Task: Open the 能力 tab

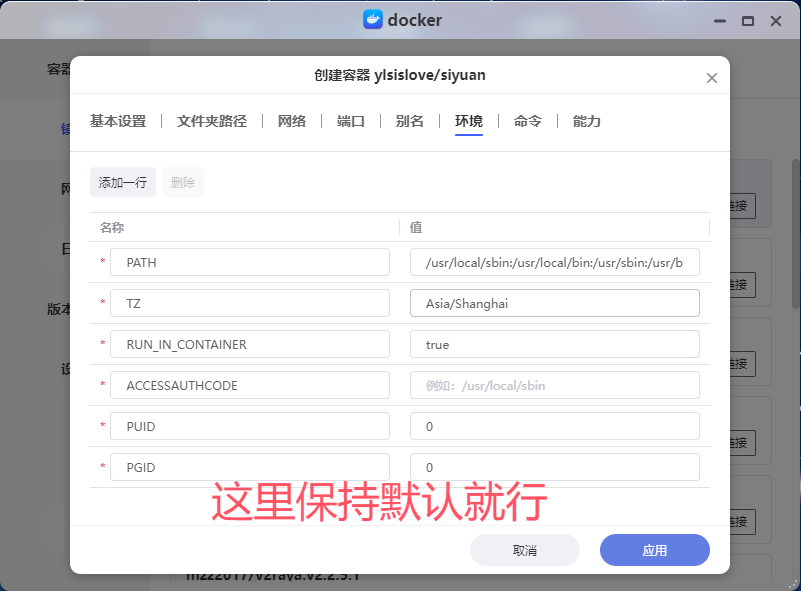Action: [x=587, y=121]
